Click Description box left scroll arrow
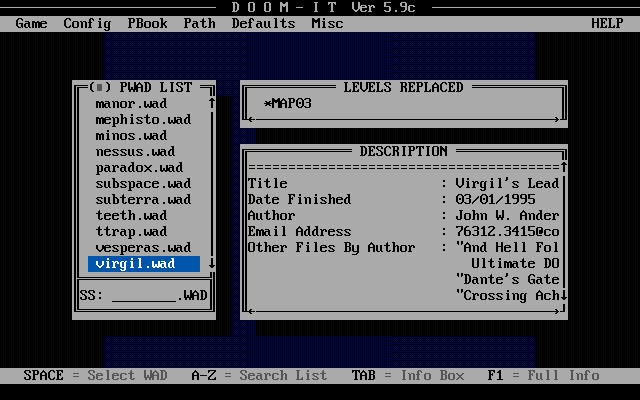Screen dimensions: 640x400 (251, 311)
